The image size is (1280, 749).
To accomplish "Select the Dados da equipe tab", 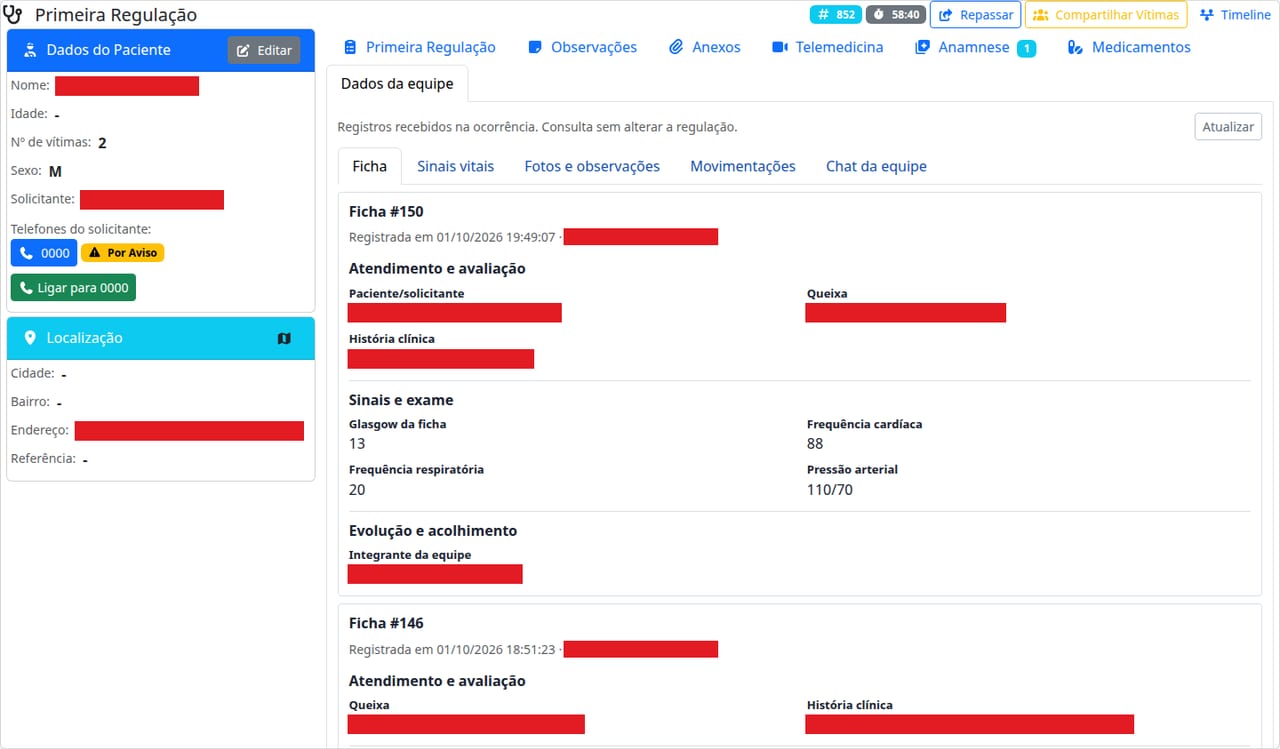I will [x=397, y=84].
